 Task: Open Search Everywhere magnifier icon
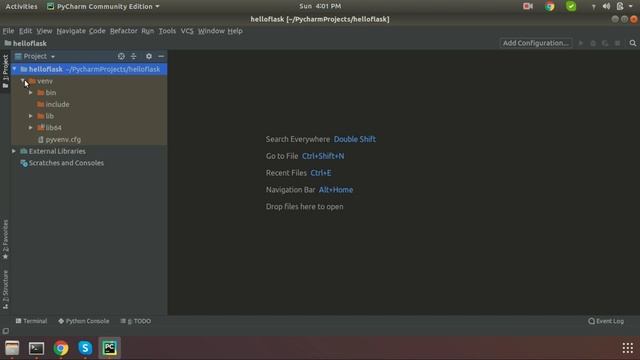(x=633, y=43)
